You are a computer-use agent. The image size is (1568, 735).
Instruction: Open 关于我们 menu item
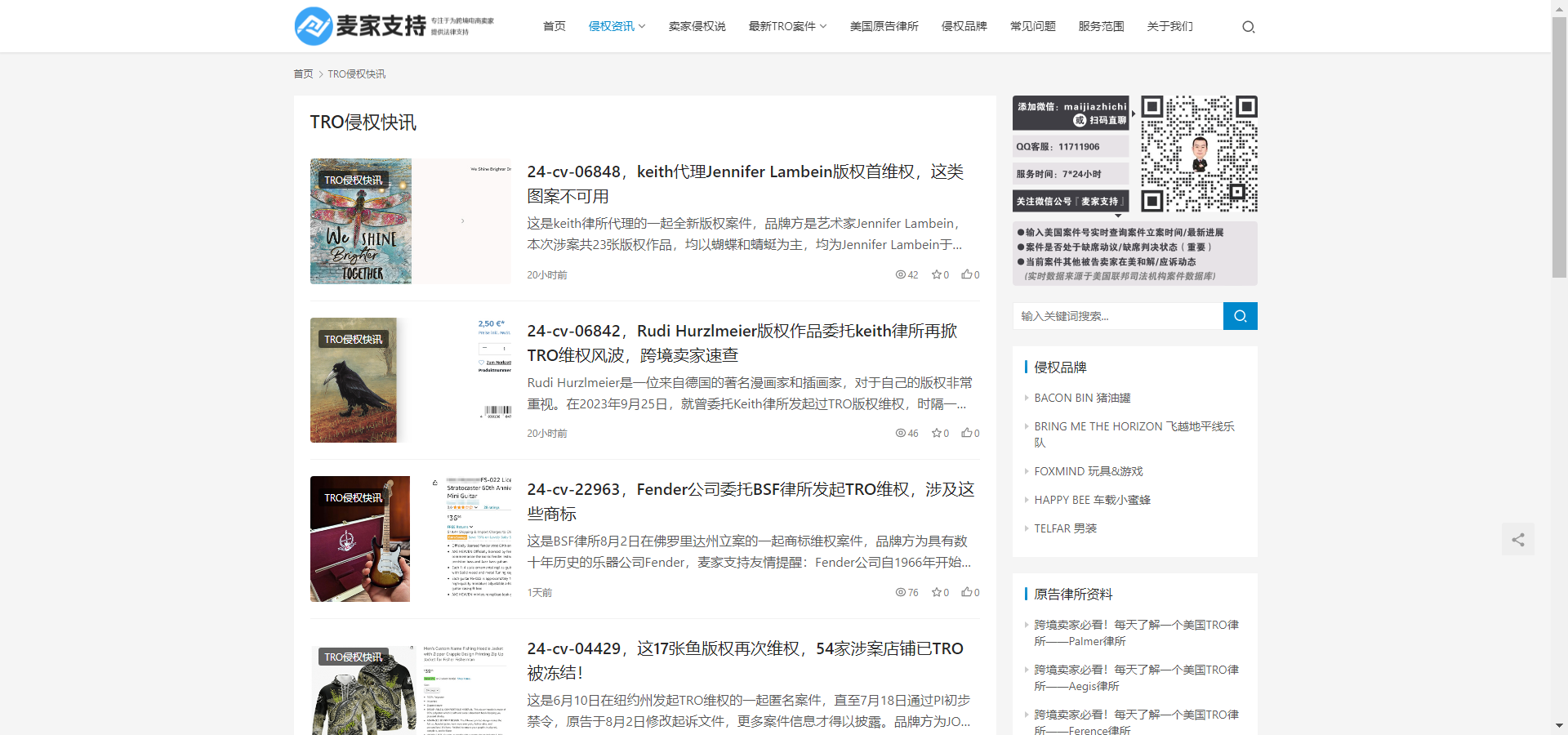1170,26
